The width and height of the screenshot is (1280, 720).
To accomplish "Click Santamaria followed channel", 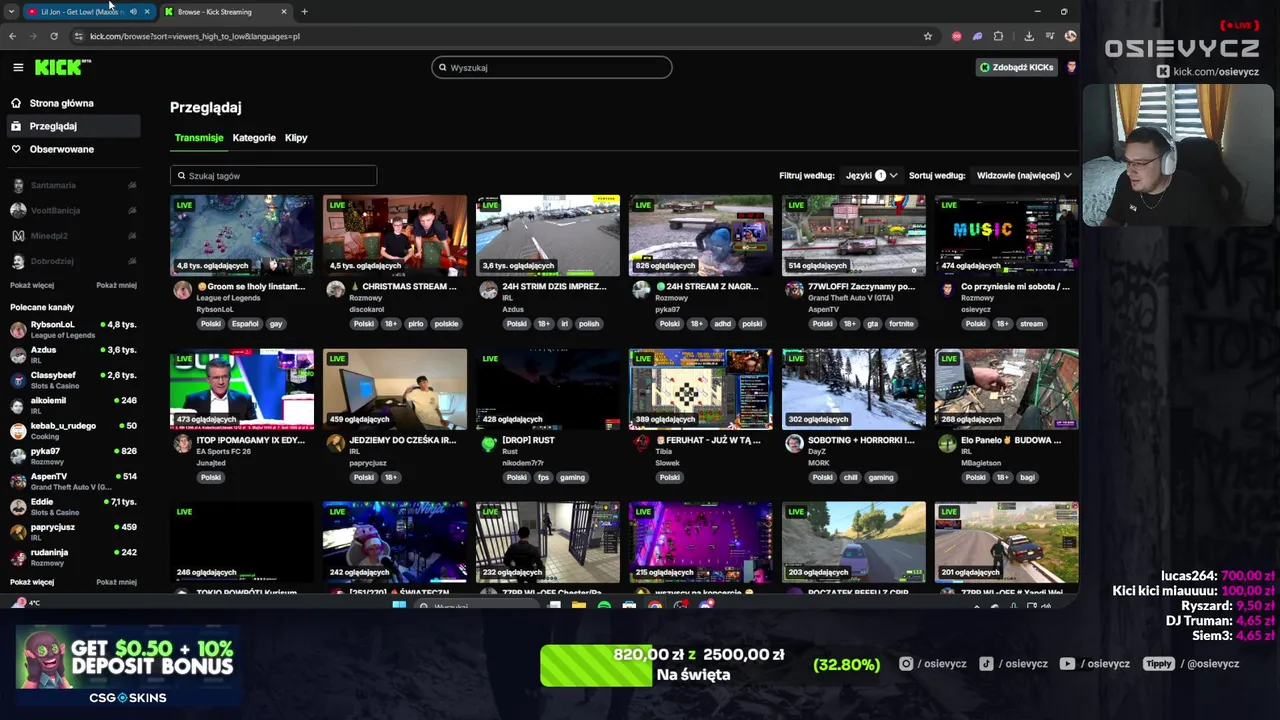I will click(73, 185).
